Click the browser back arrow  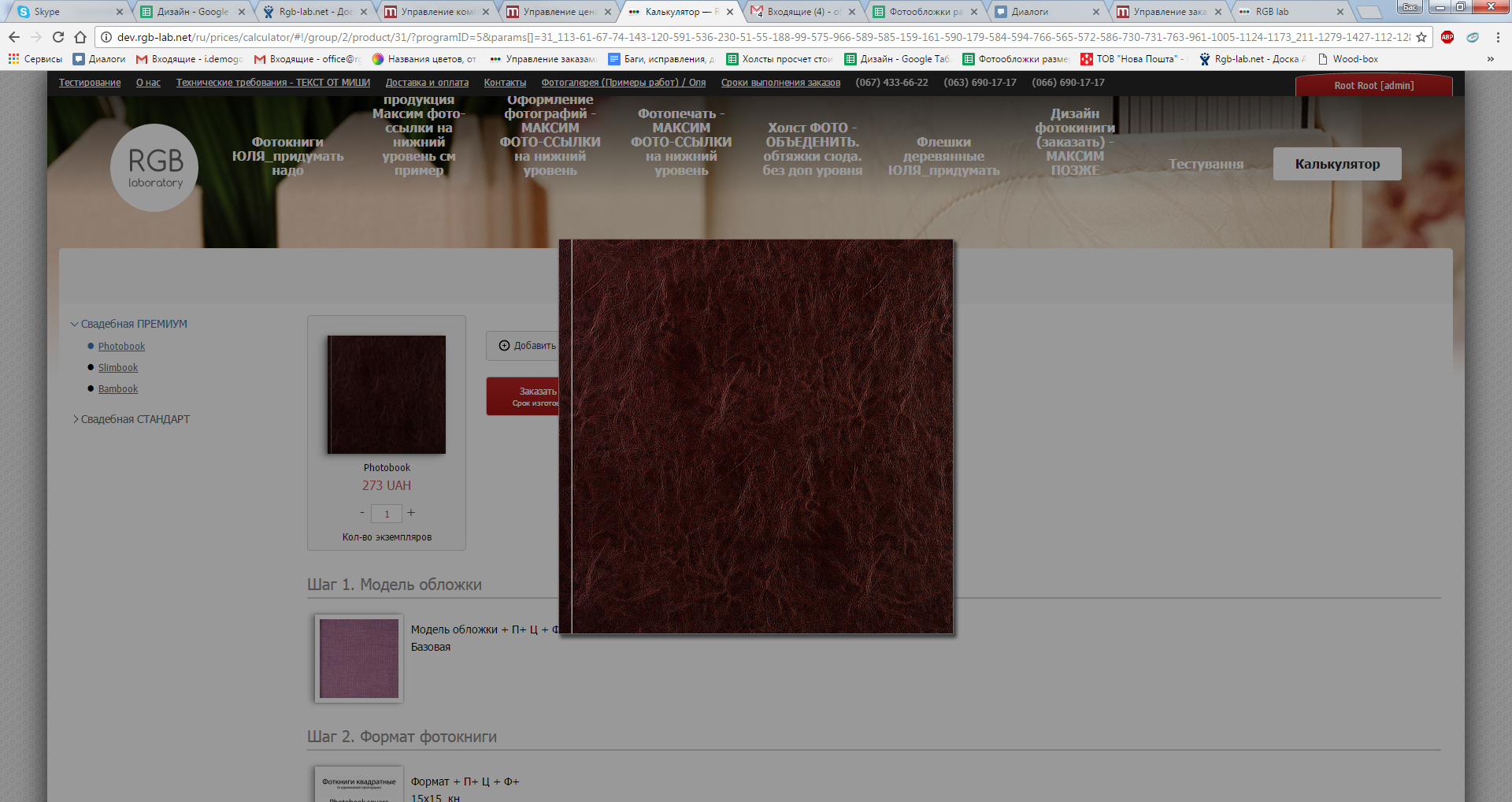pos(14,37)
